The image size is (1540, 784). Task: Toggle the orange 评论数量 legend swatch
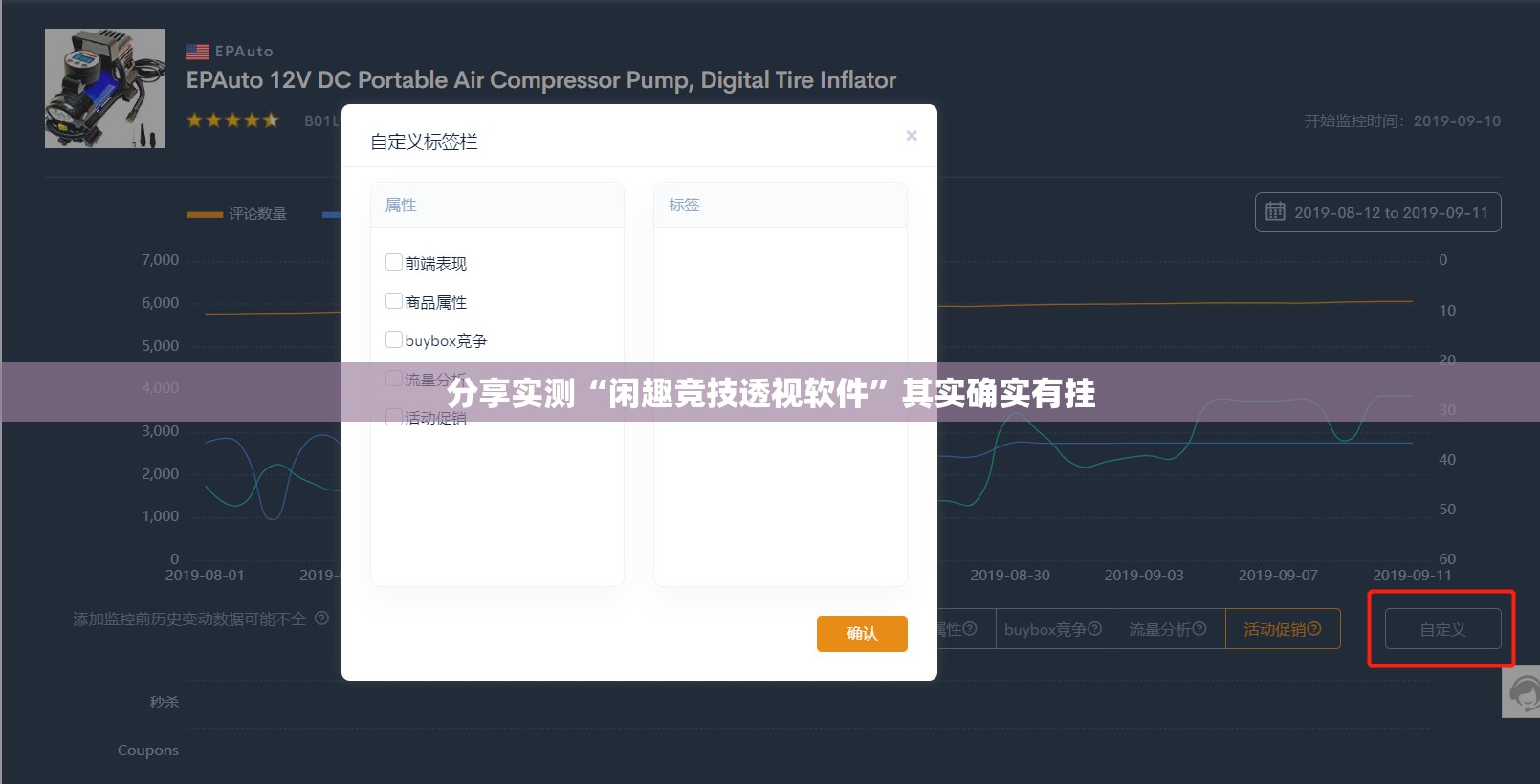coord(205,214)
